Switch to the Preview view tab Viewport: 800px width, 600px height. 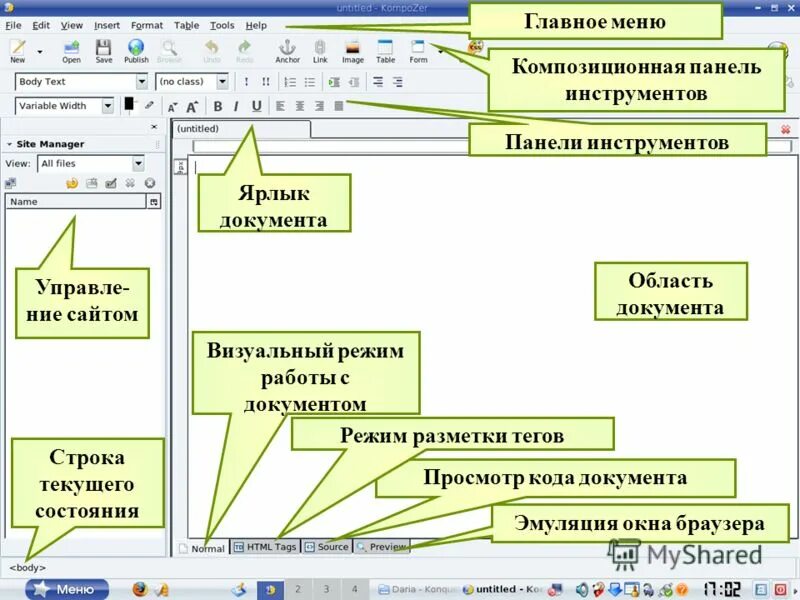[382, 547]
